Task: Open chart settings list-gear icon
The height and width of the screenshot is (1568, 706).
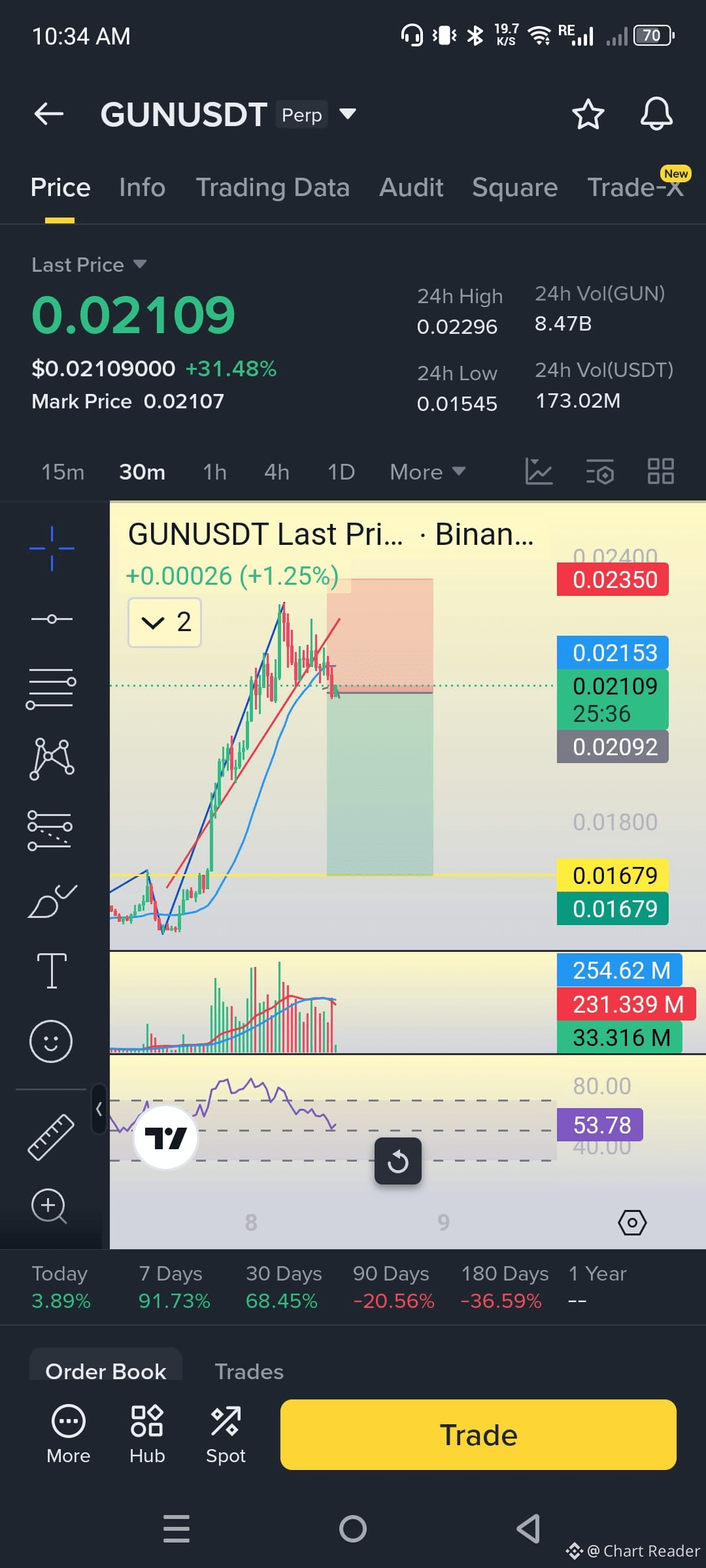Action: 599,471
